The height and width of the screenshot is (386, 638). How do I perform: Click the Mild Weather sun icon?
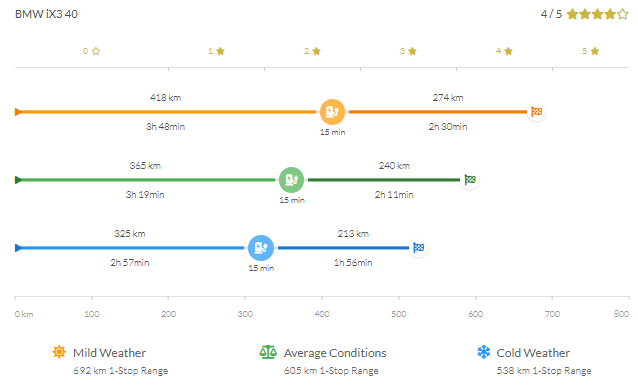click(59, 352)
